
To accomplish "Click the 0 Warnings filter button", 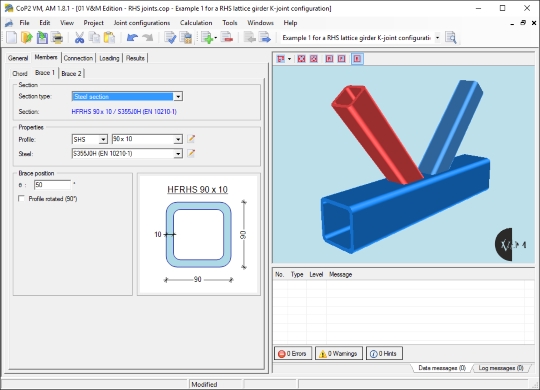I will pos(339,353).
